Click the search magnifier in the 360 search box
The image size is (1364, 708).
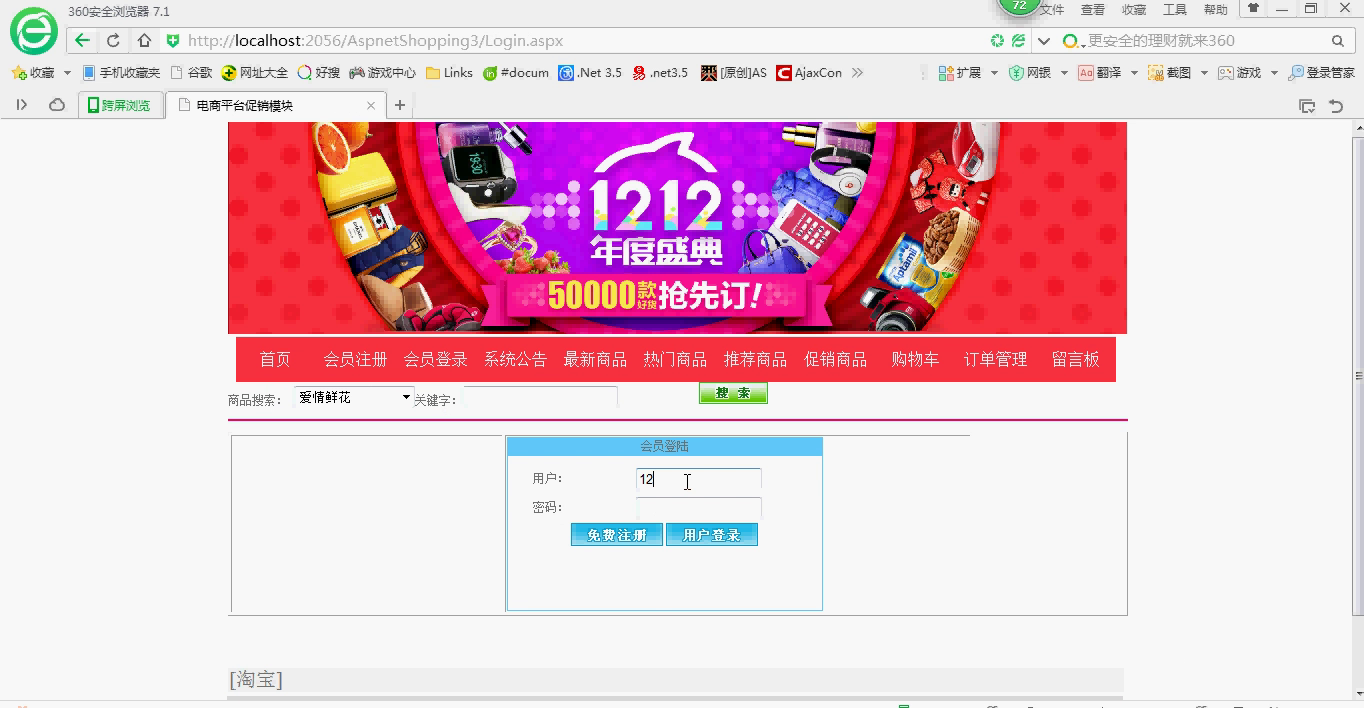pos(1337,41)
